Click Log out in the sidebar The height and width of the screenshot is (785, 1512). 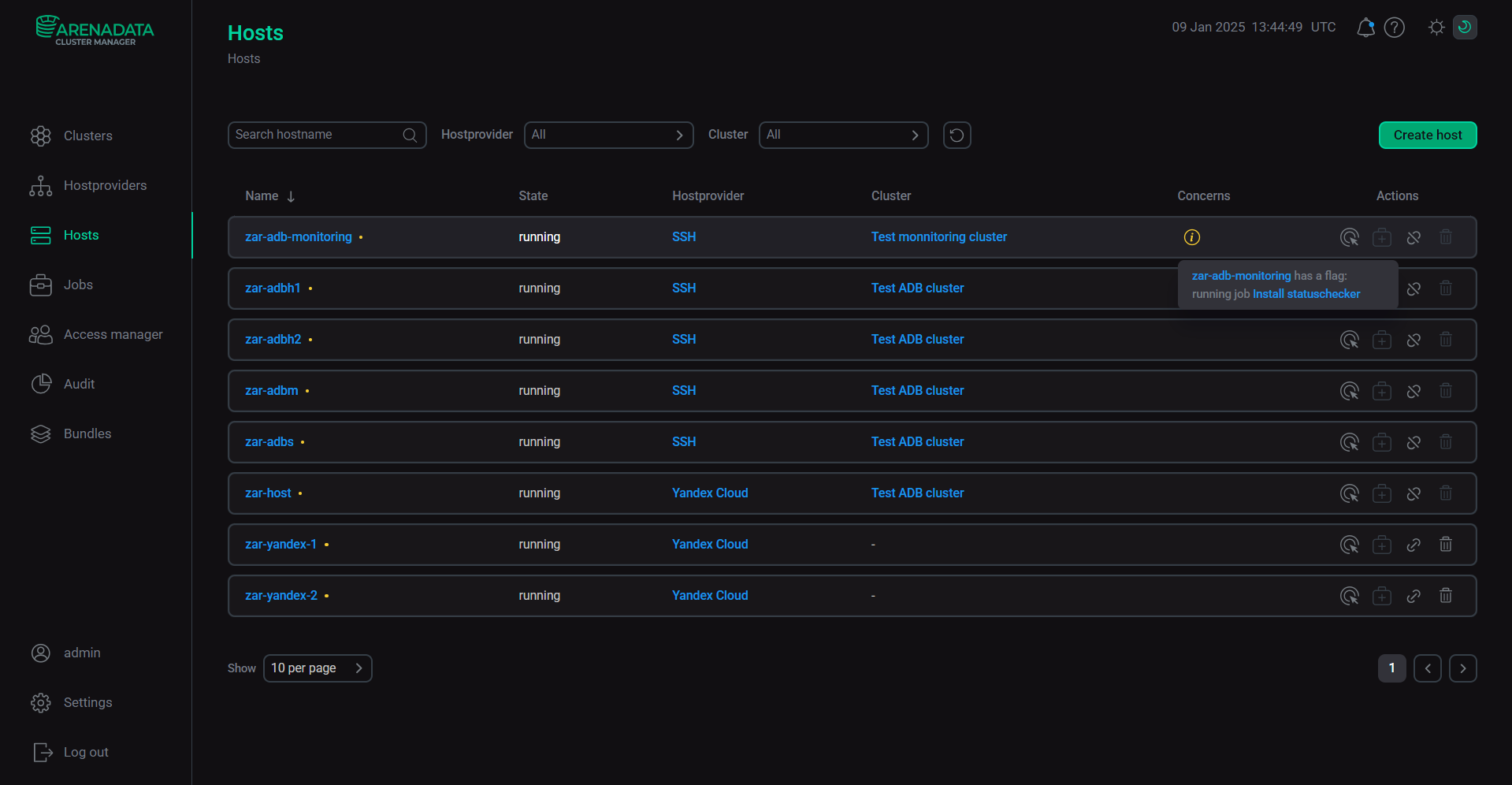click(x=70, y=752)
